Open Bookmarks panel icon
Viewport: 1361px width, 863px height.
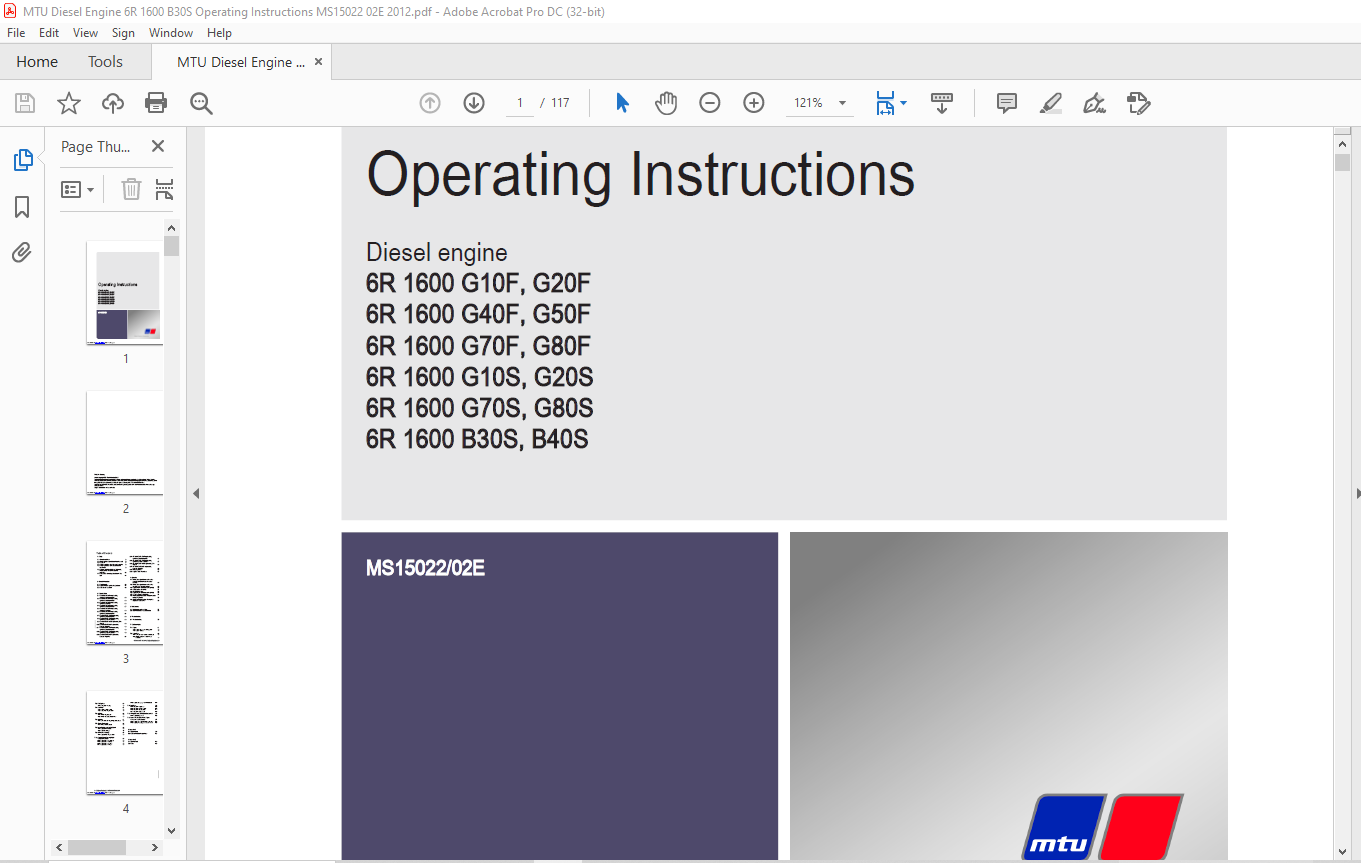22,207
